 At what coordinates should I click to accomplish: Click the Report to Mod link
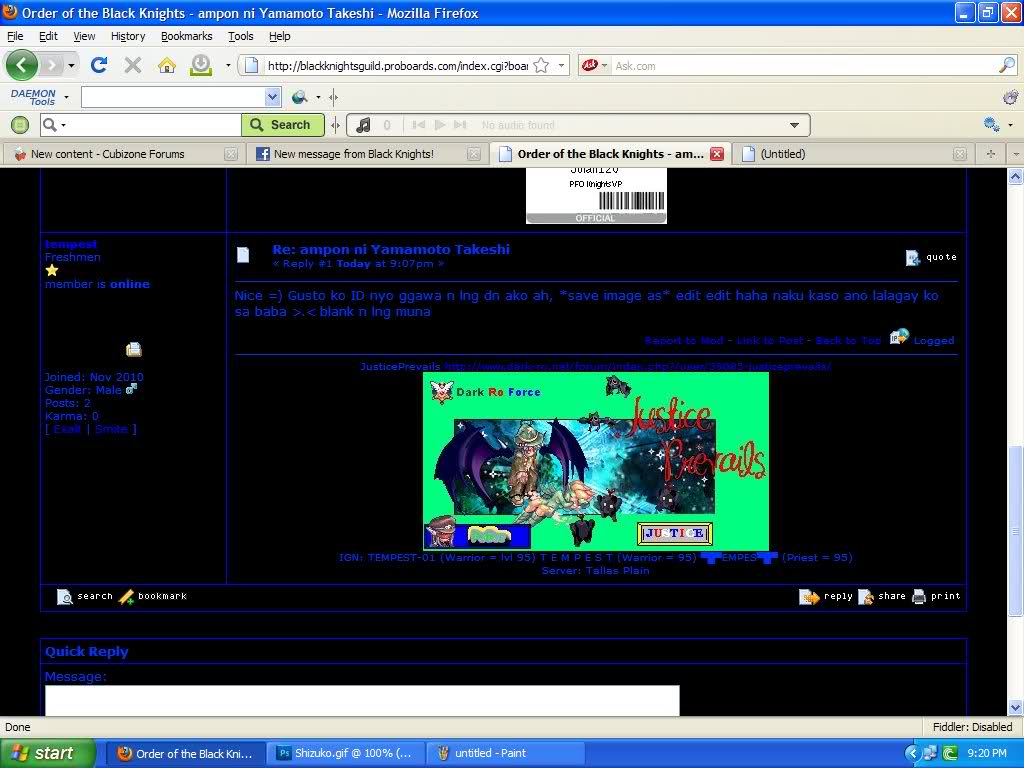click(684, 340)
